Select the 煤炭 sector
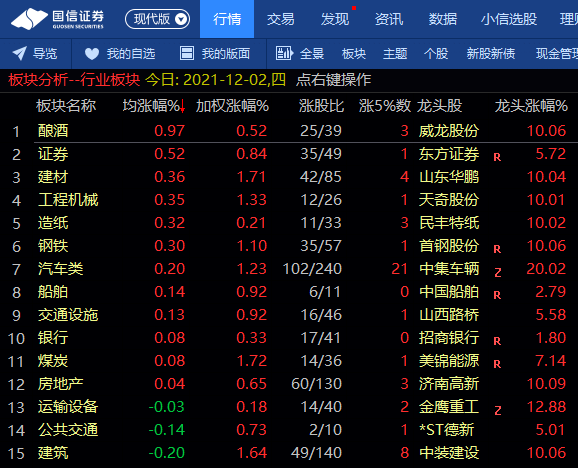The width and height of the screenshot is (578, 468). pyautogui.click(x=53, y=361)
